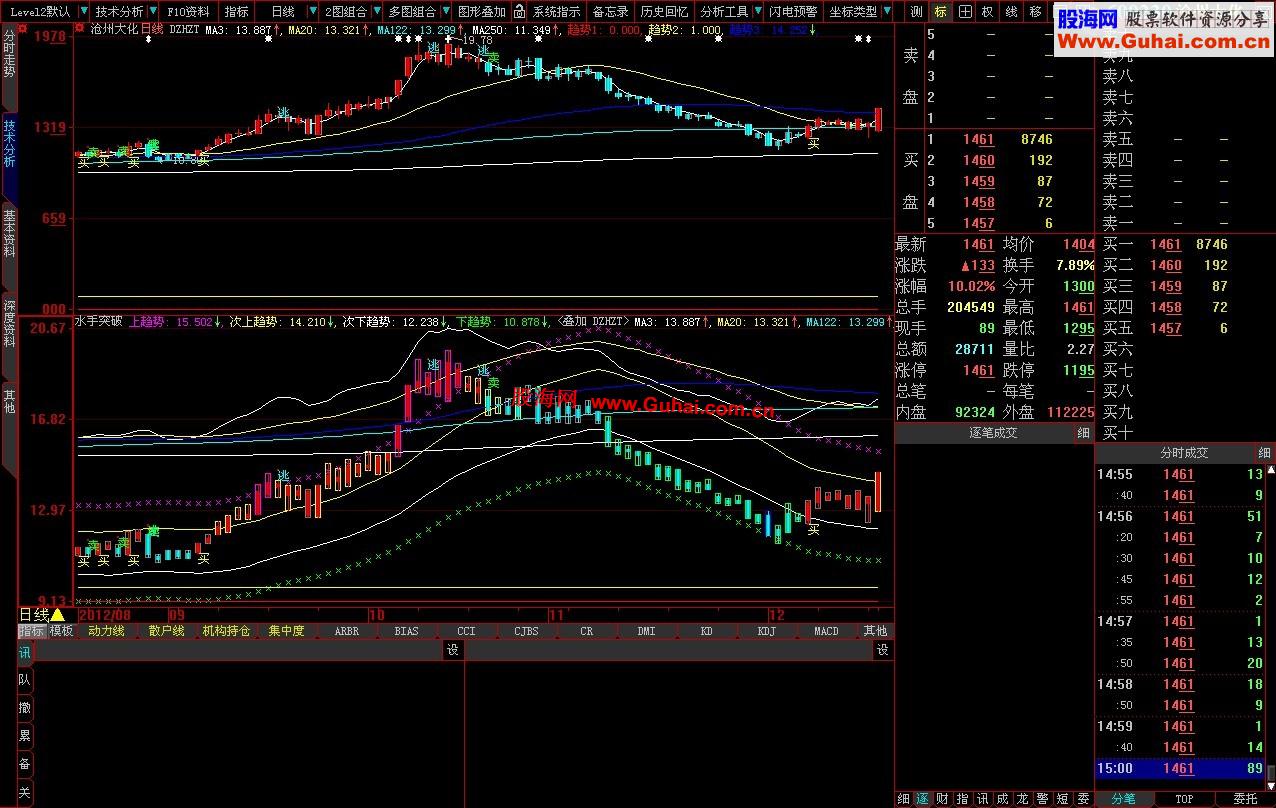Choose the 动力线 indicator
1276x808 pixels.
point(106,631)
